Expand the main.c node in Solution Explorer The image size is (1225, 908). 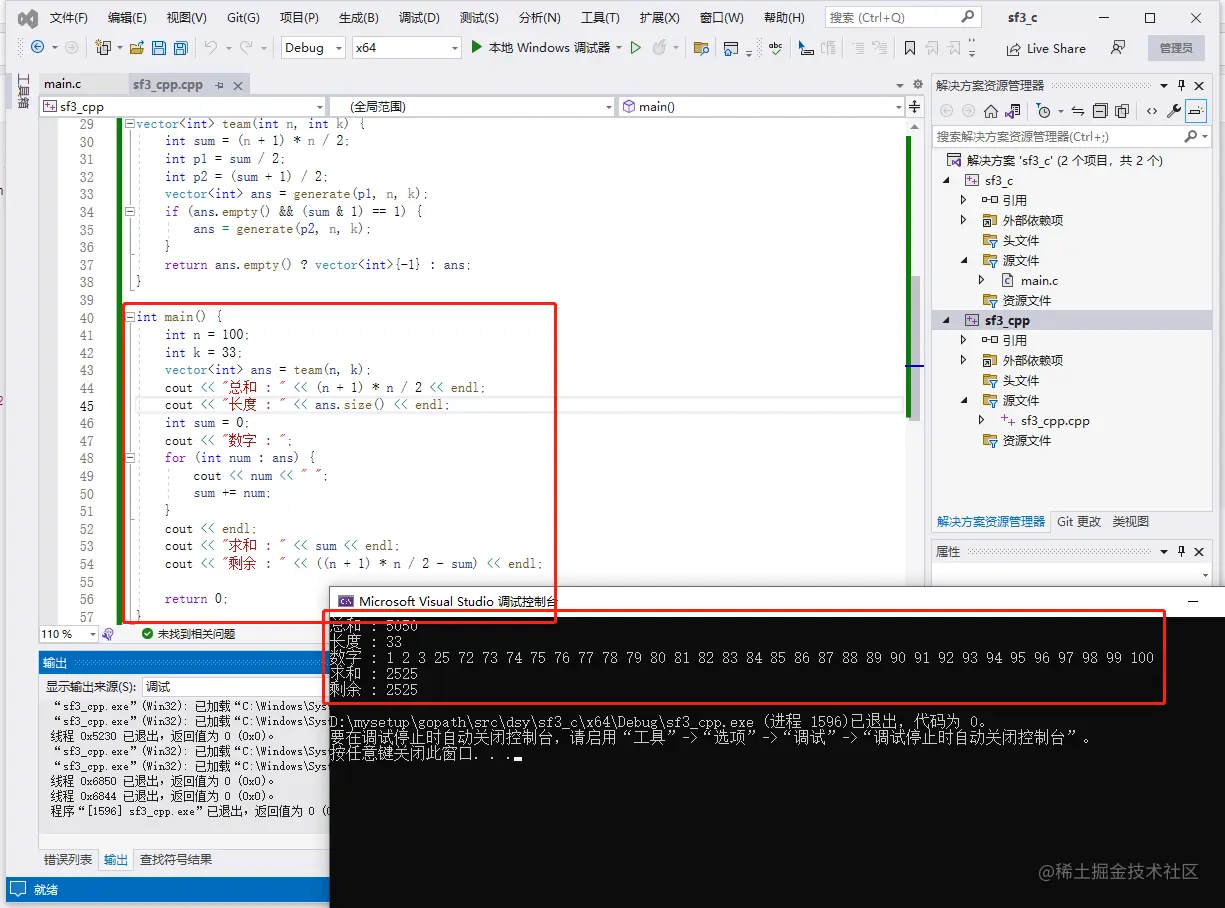click(983, 281)
